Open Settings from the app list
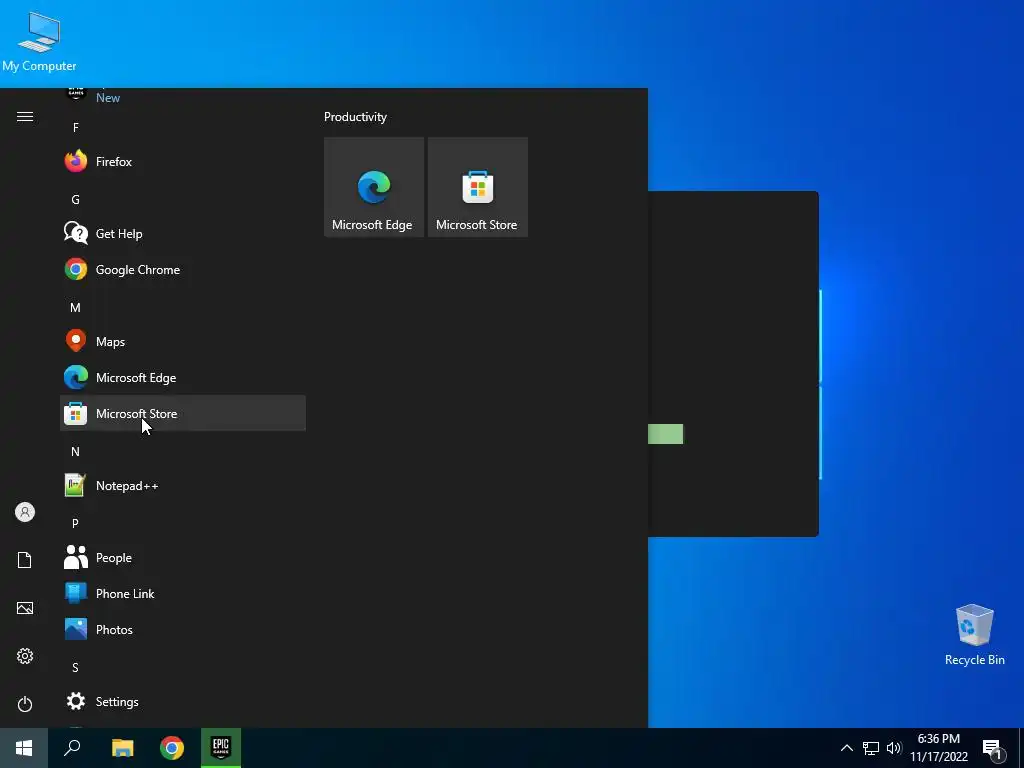This screenshot has height=768, width=1024. coord(183,701)
